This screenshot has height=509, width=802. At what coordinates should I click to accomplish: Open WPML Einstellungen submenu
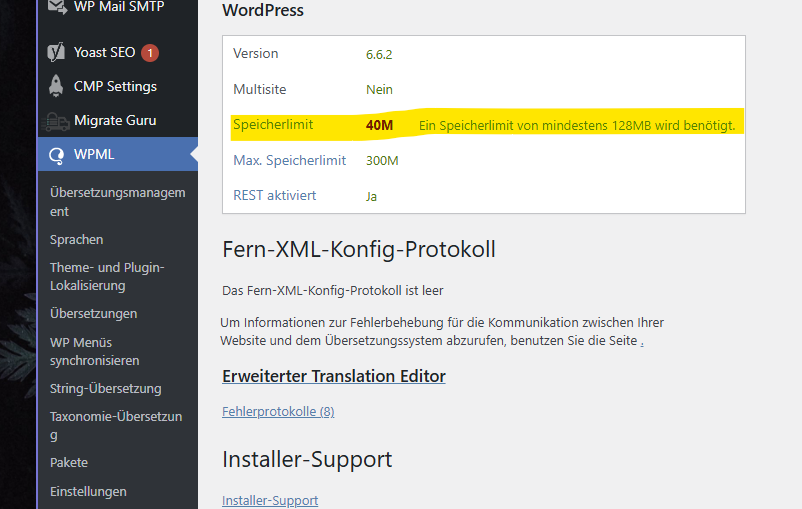(88, 491)
